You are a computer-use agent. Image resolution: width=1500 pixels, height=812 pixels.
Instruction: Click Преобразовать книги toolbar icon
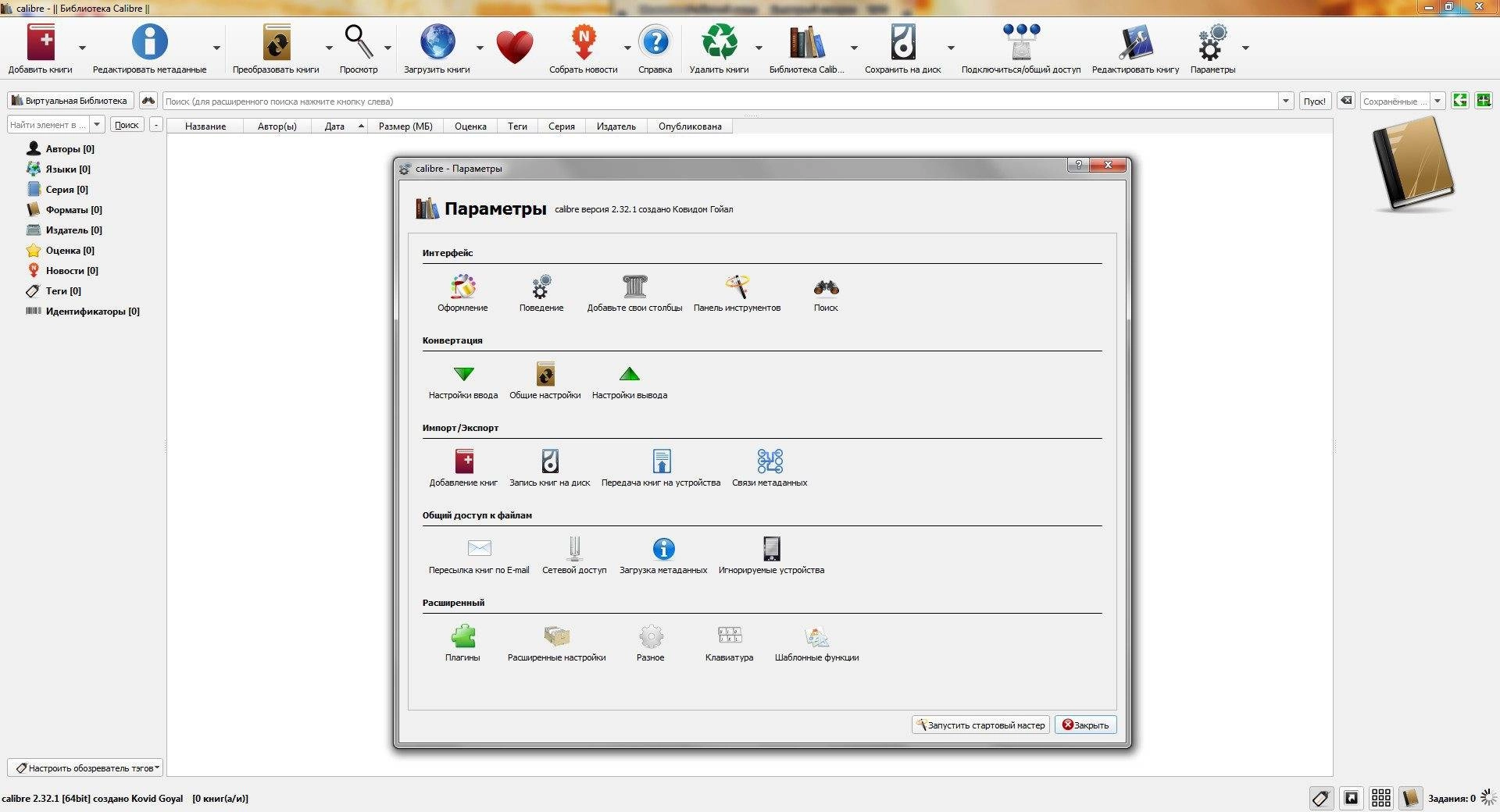[x=276, y=48]
